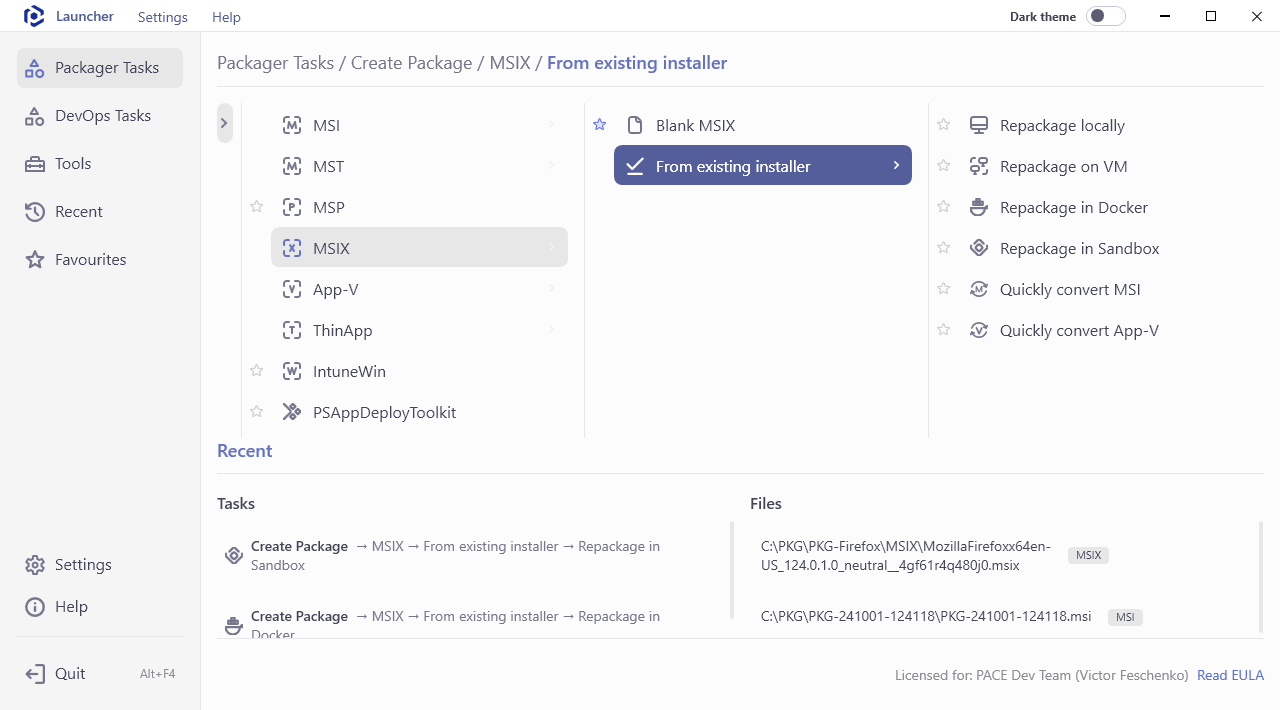Click the Quit exit icon
Viewport: 1280px width, 710px height.
pos(35,674)
